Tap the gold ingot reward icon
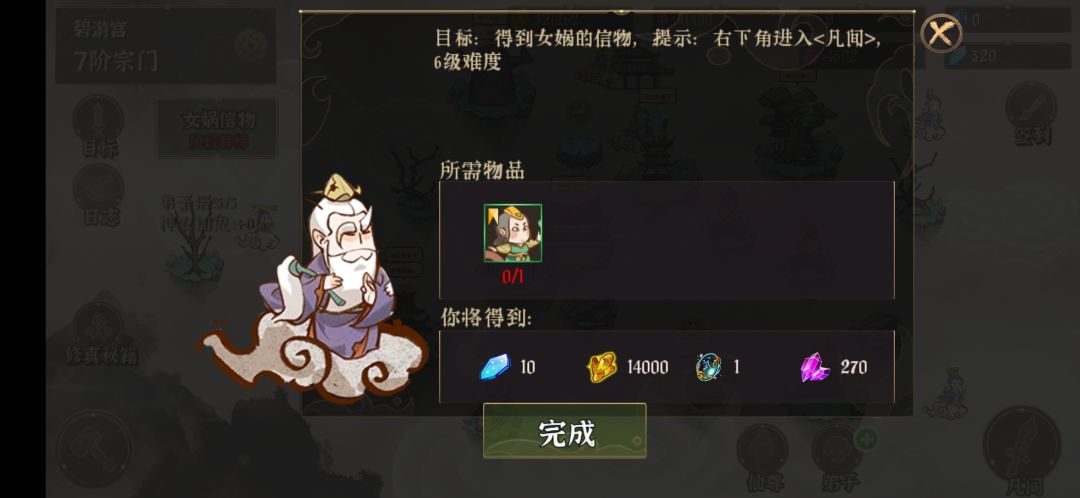 pos(601,368)
